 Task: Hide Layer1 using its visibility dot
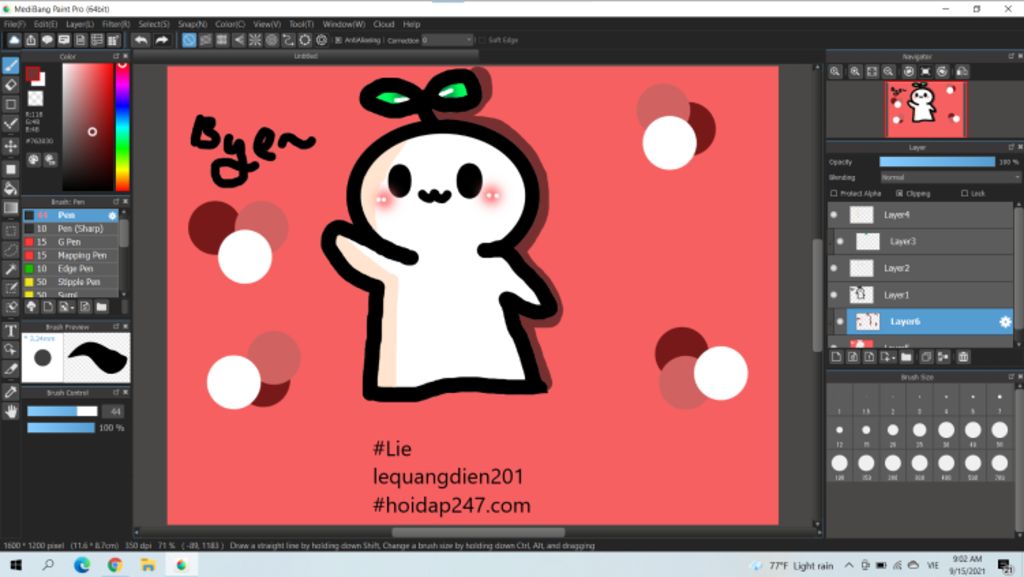834,295
